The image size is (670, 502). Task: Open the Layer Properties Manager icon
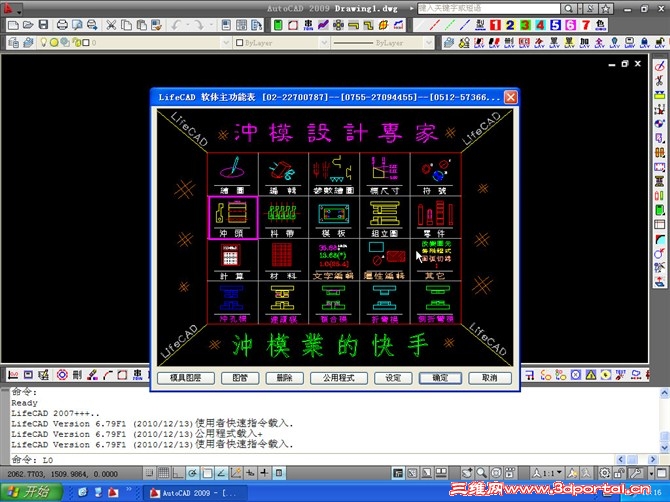(13, 43)
